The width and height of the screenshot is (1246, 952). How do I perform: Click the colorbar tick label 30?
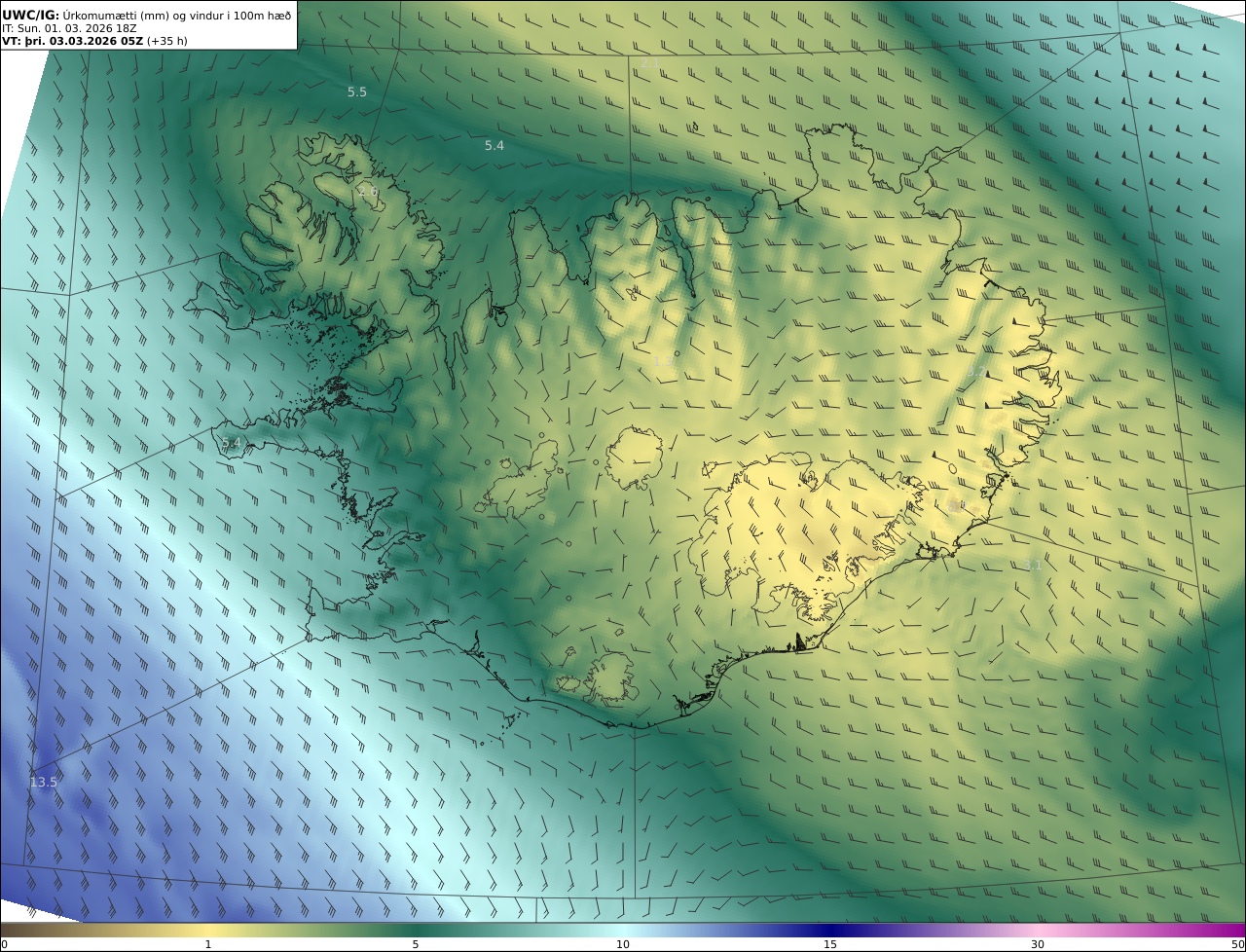[x=1038, y=944]
